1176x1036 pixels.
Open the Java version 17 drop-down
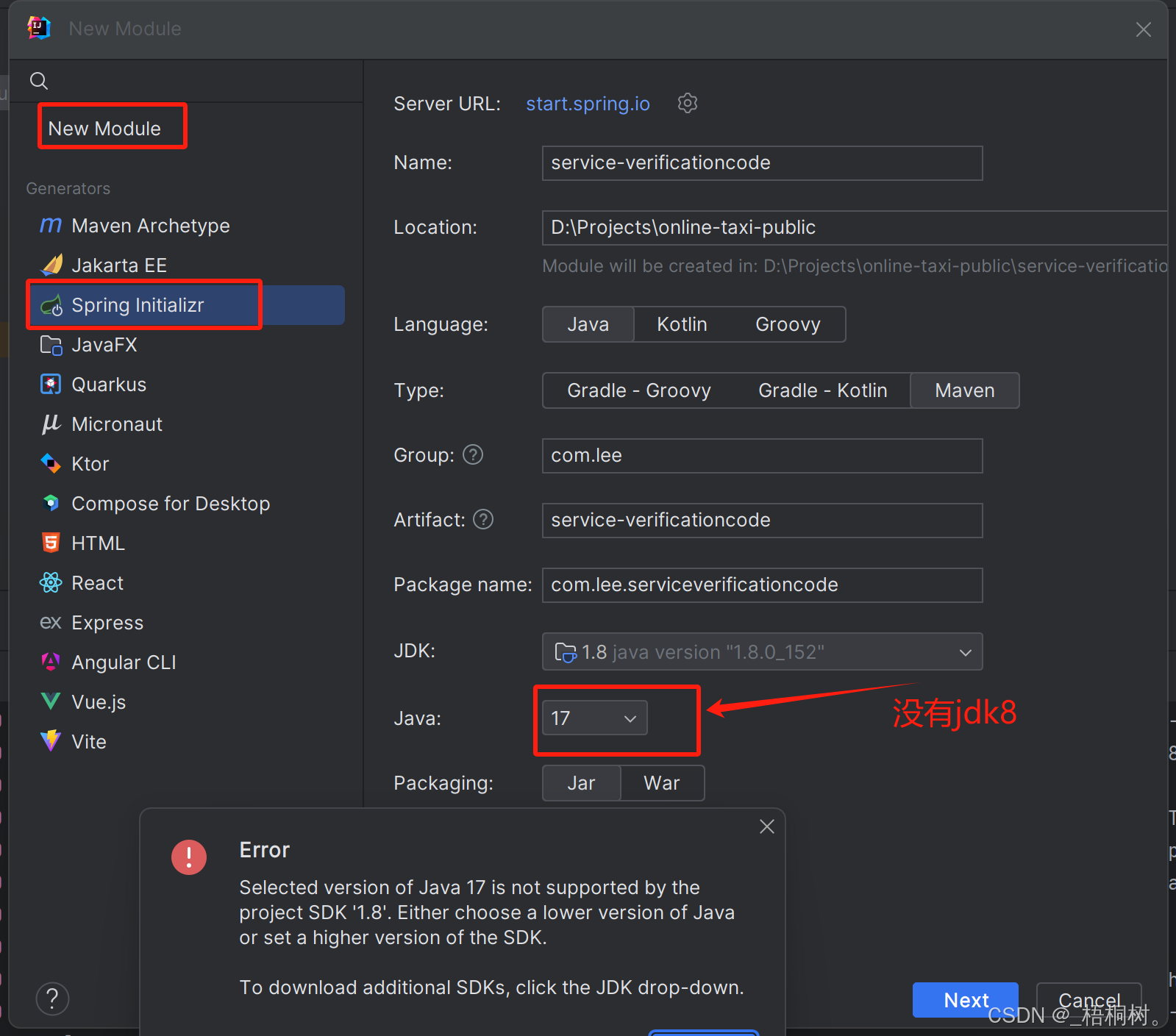click(x=595, y=718)
